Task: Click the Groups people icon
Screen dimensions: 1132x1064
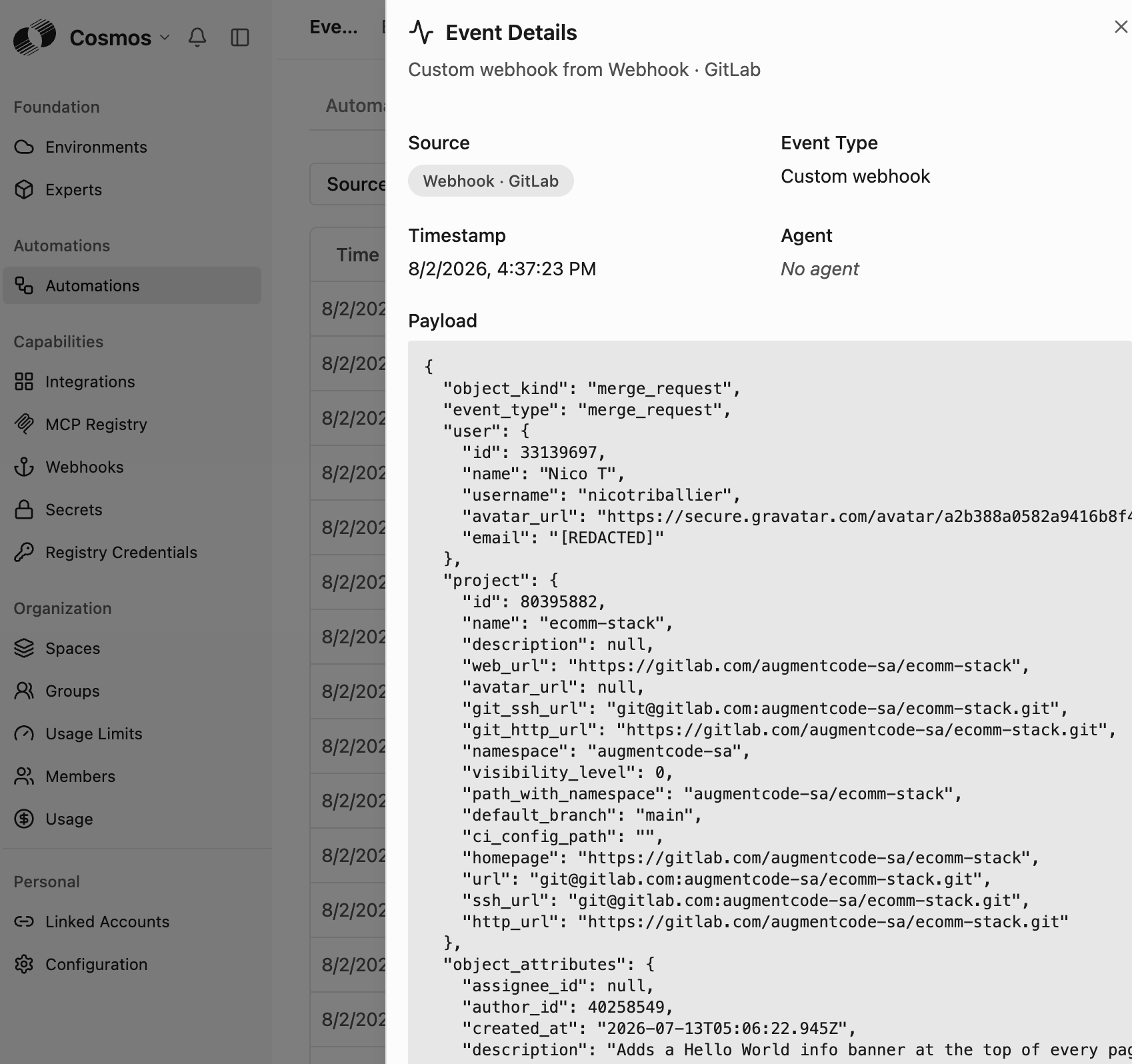Action: click(x=24, y=691)
